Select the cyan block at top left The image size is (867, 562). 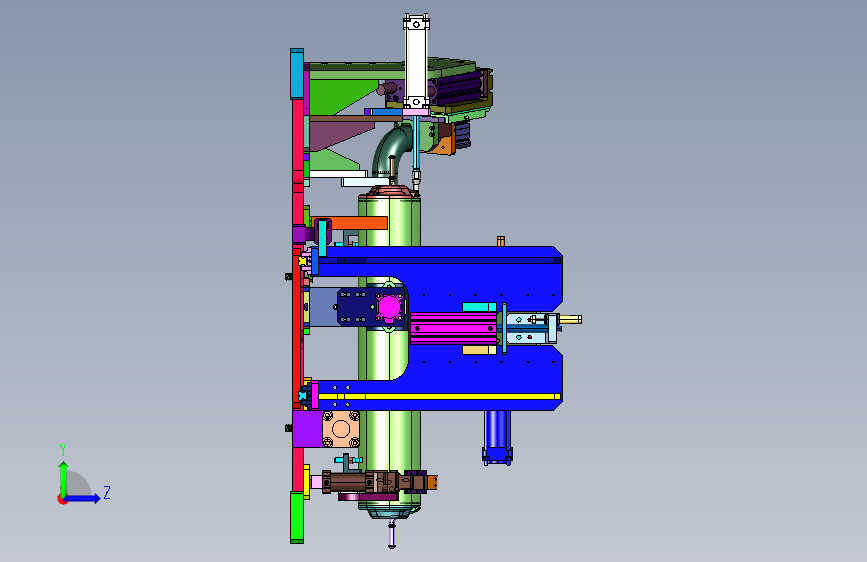[297, 74]
